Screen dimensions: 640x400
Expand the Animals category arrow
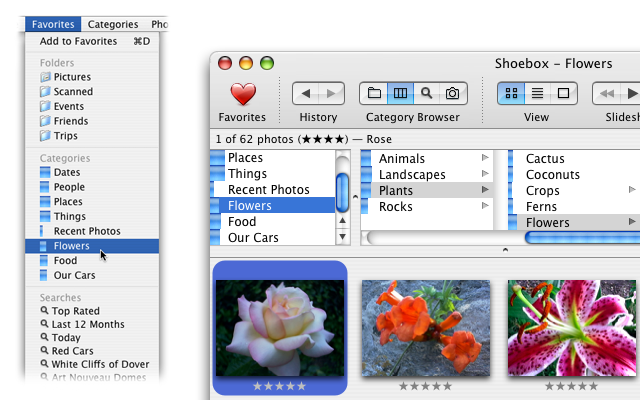click(485, 158)
